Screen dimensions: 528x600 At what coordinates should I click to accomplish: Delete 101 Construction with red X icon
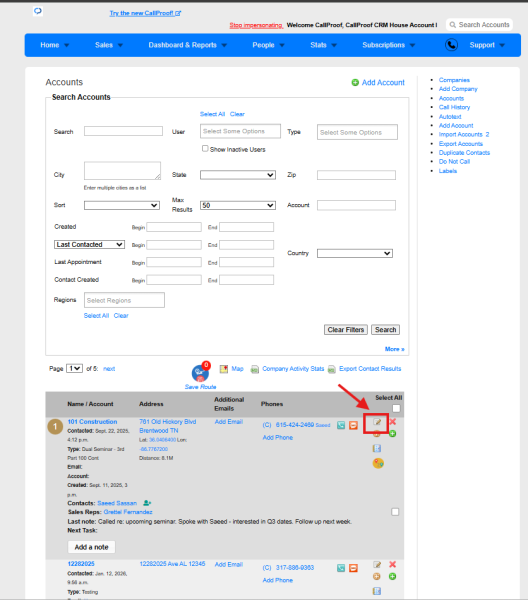393,422
